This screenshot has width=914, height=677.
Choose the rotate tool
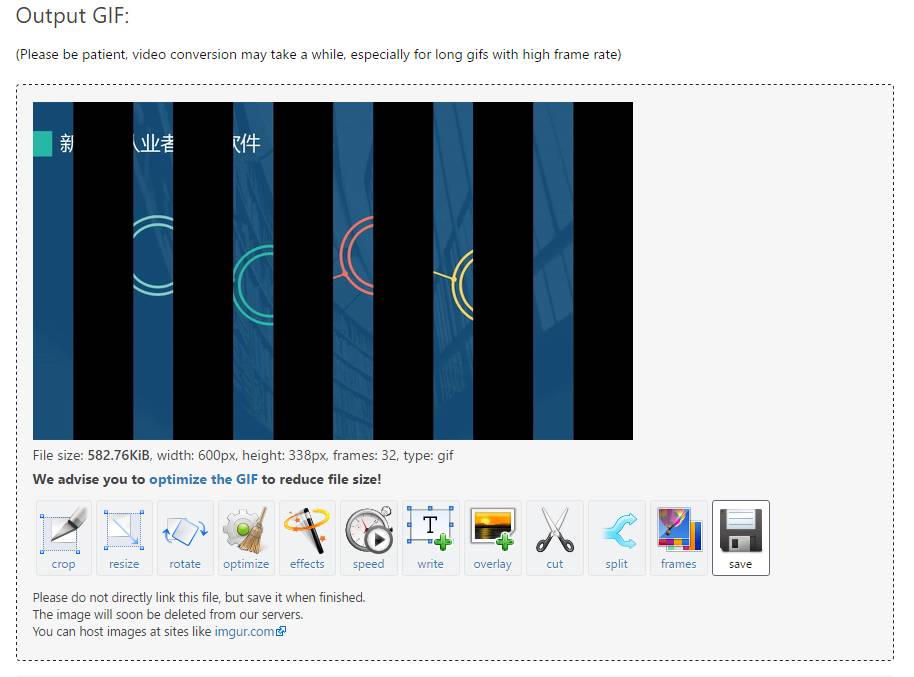click(x=185, y=537)
